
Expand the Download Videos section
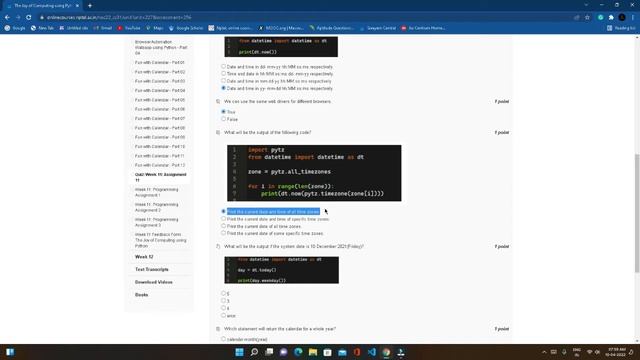pyautogui.click(x=153, y=282)
